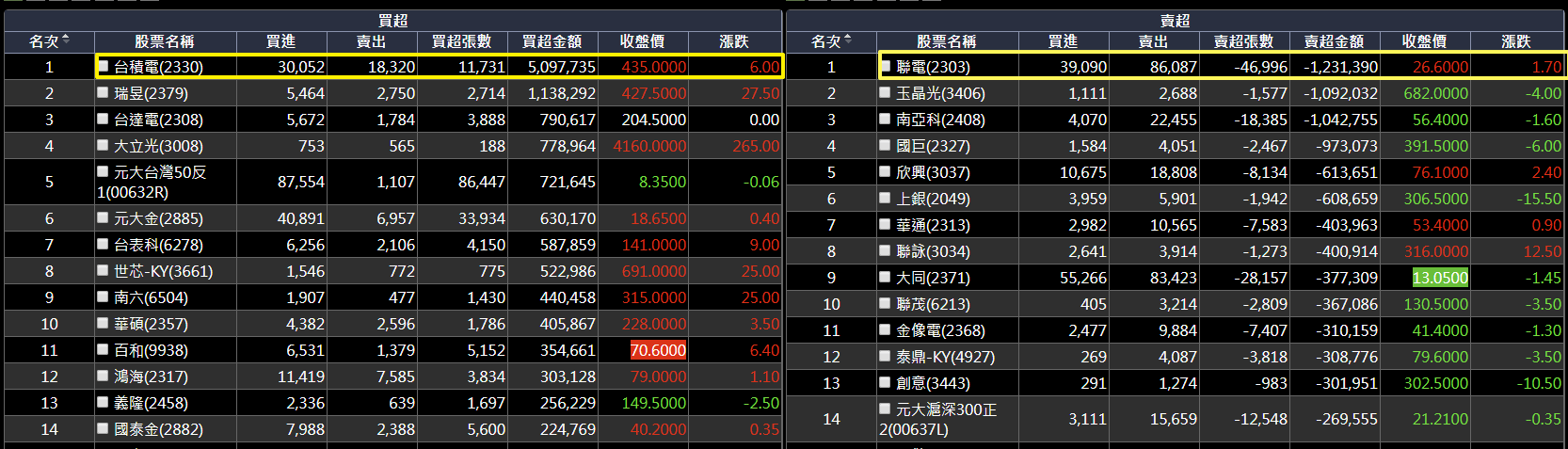This screenshot has width=1568, height=449.
Task: Enable the 大同(2371) checkbox
Action: 886,277
